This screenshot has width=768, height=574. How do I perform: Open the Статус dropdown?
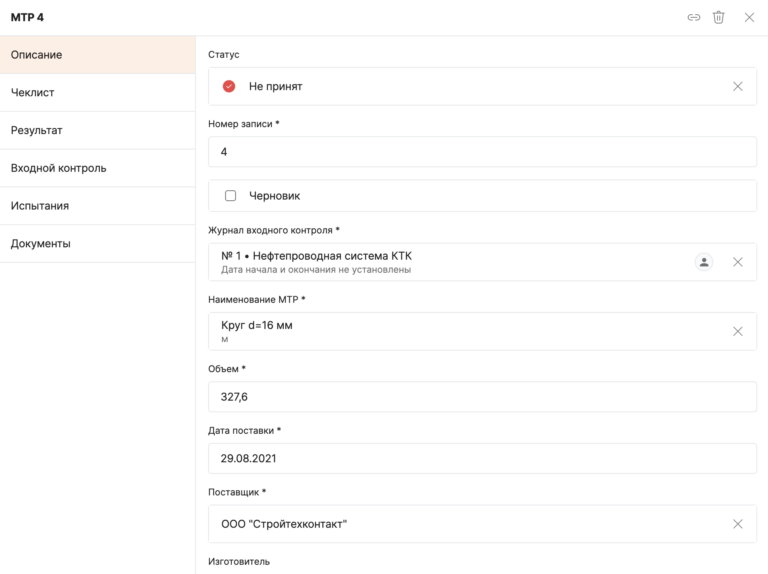(470, 86)
